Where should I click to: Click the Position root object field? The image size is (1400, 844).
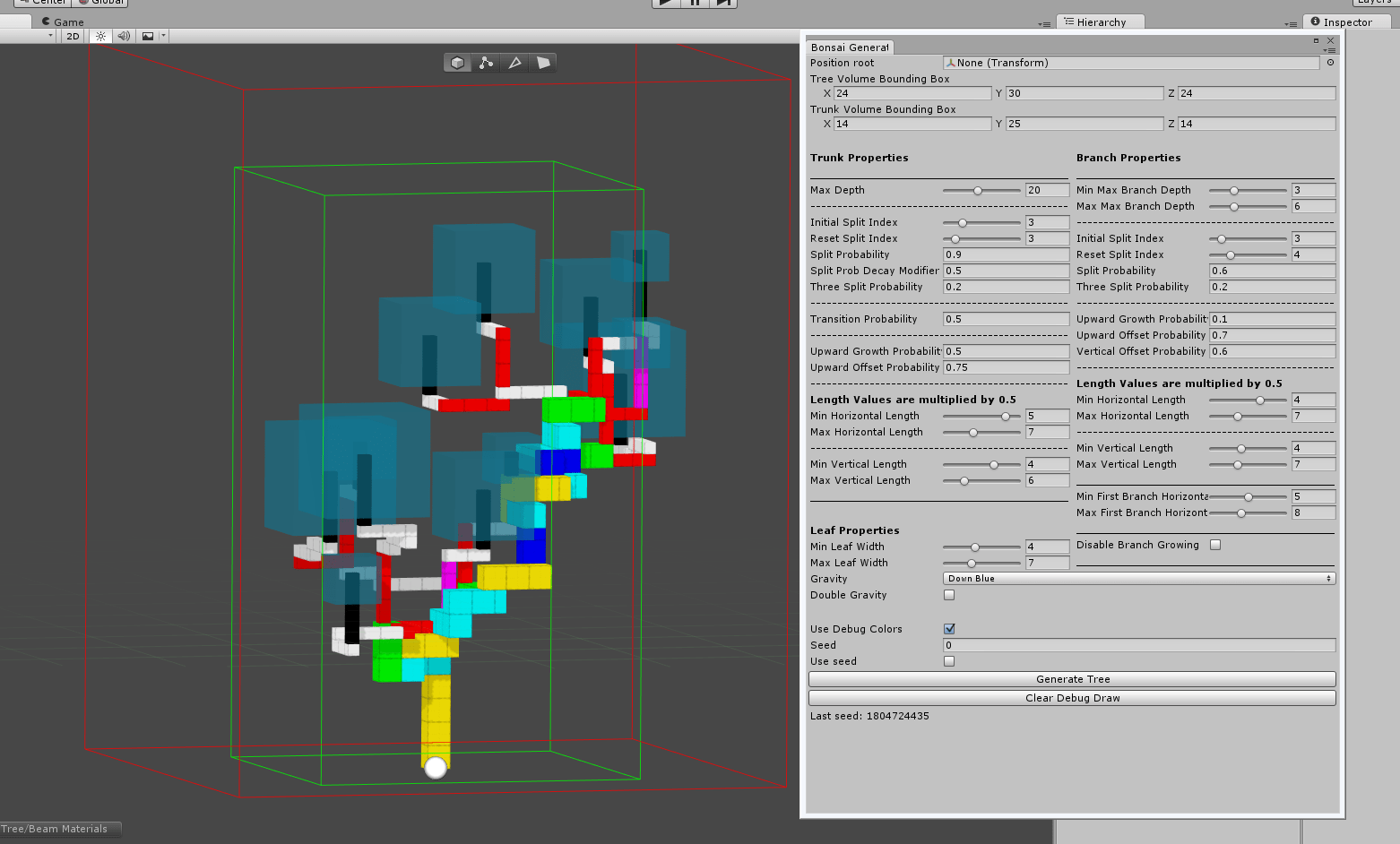(x=1131, y=63)
